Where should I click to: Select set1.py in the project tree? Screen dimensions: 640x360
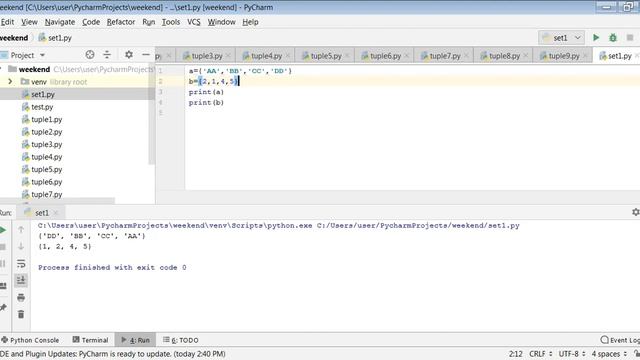pos(43,94)
